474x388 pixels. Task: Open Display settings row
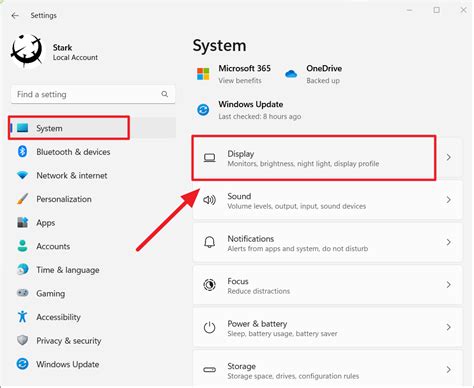[x=328, y=157]
